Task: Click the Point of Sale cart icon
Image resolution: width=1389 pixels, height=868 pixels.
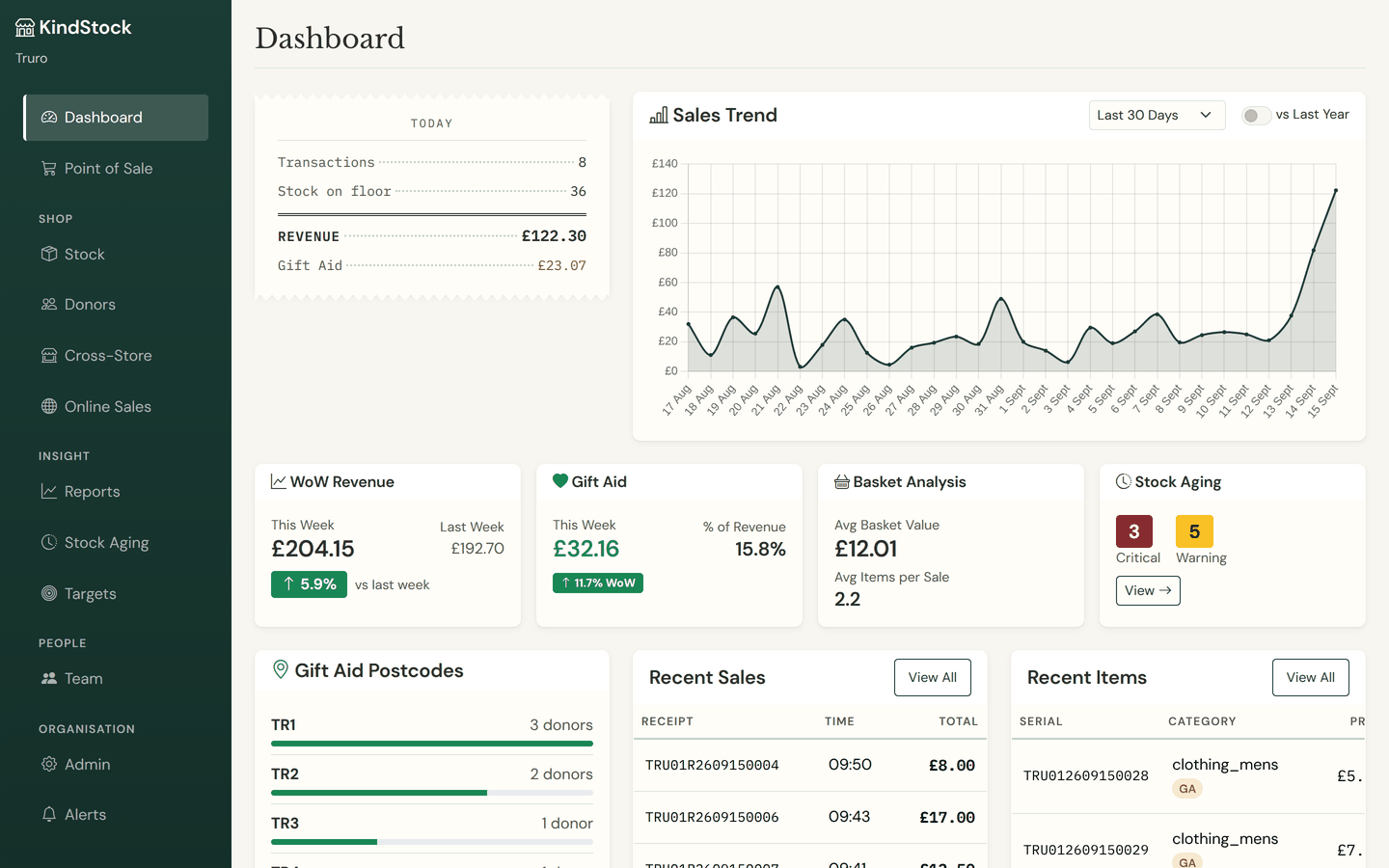Action: click(49, 168)
